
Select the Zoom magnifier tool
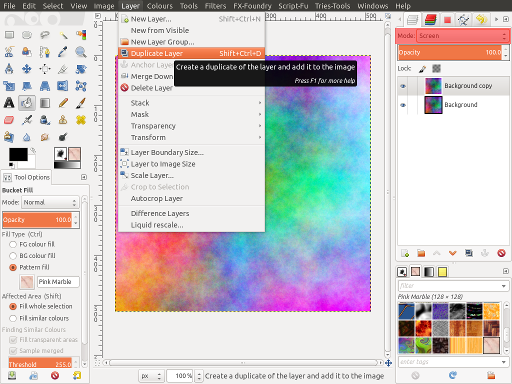pos(81,52)
